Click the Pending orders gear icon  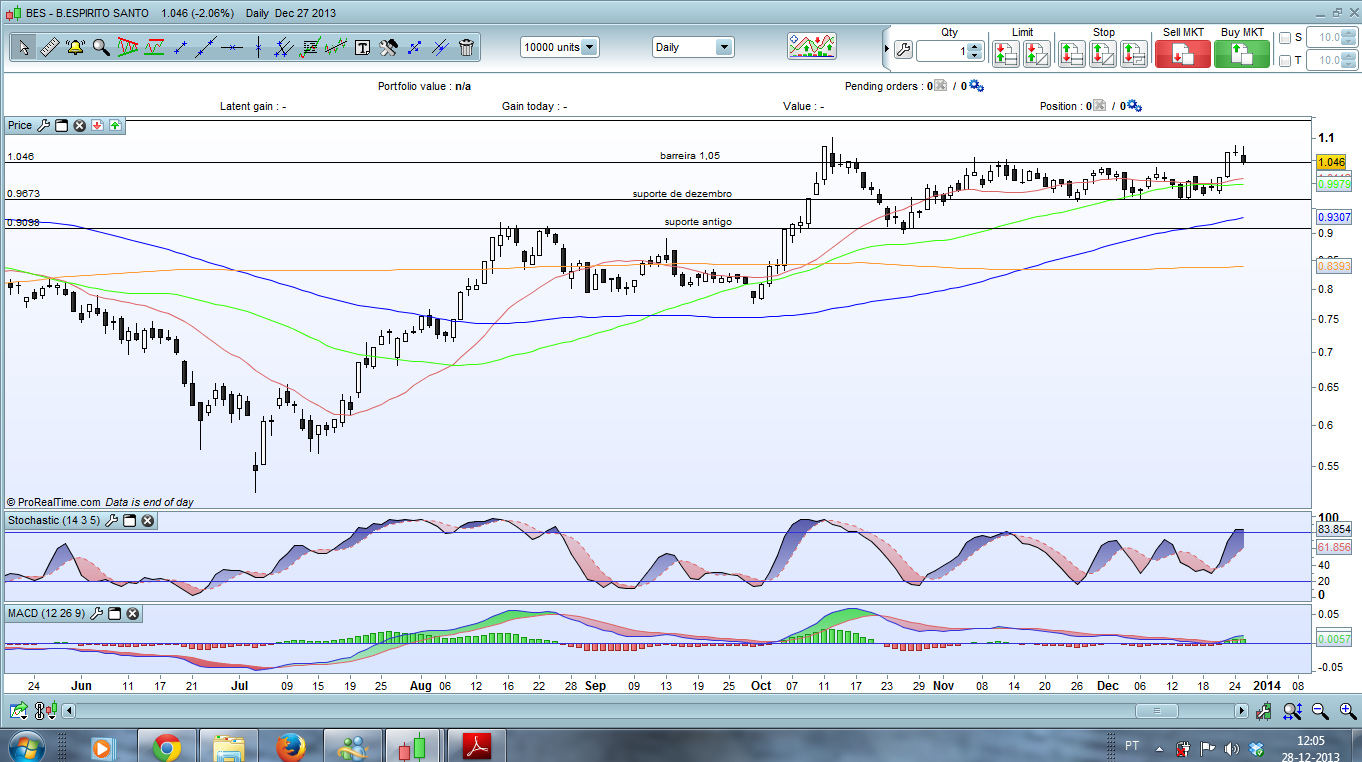[976, 87]
